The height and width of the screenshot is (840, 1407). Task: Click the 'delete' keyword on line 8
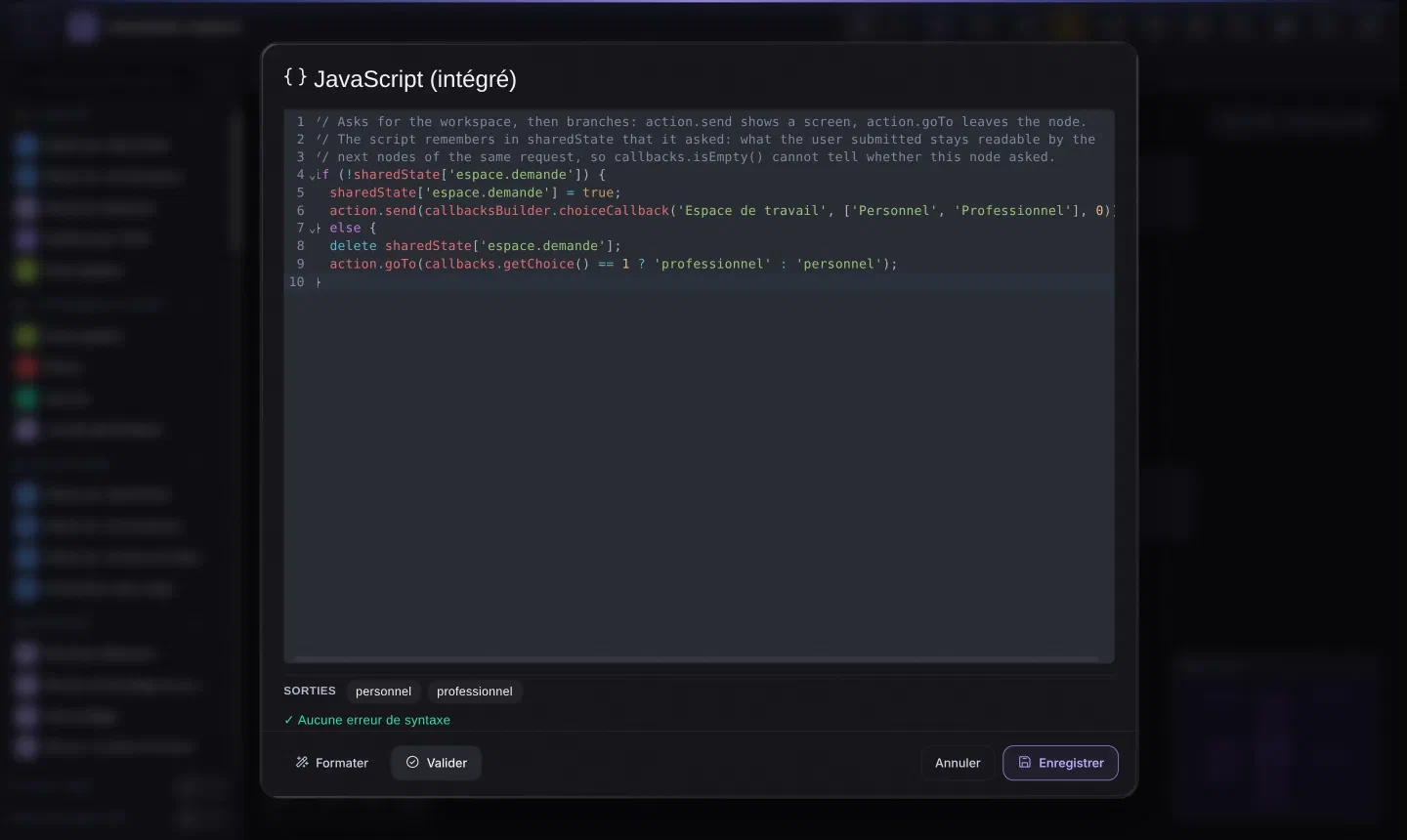click(353, 246)
